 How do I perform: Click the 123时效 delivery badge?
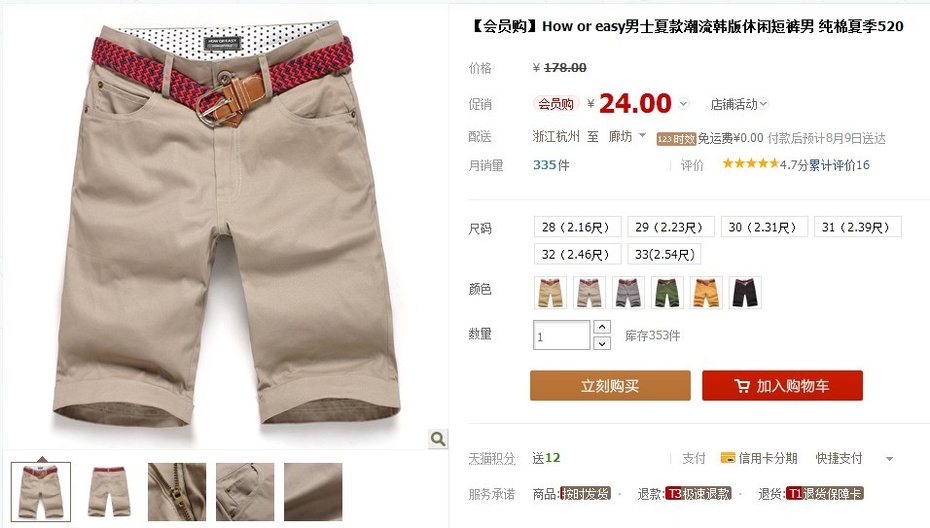tap(676, 139)
